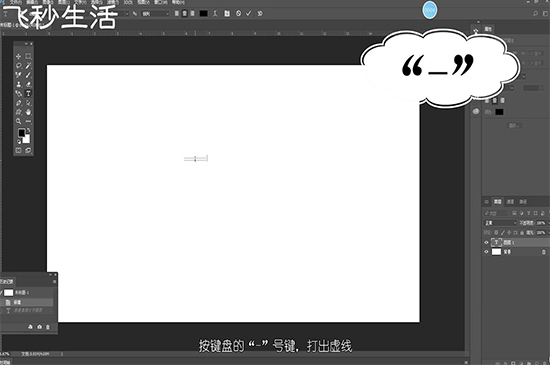This screenshot has width=550, height=365.
Task: Reset default foreground and background colors
Action: 19,142
